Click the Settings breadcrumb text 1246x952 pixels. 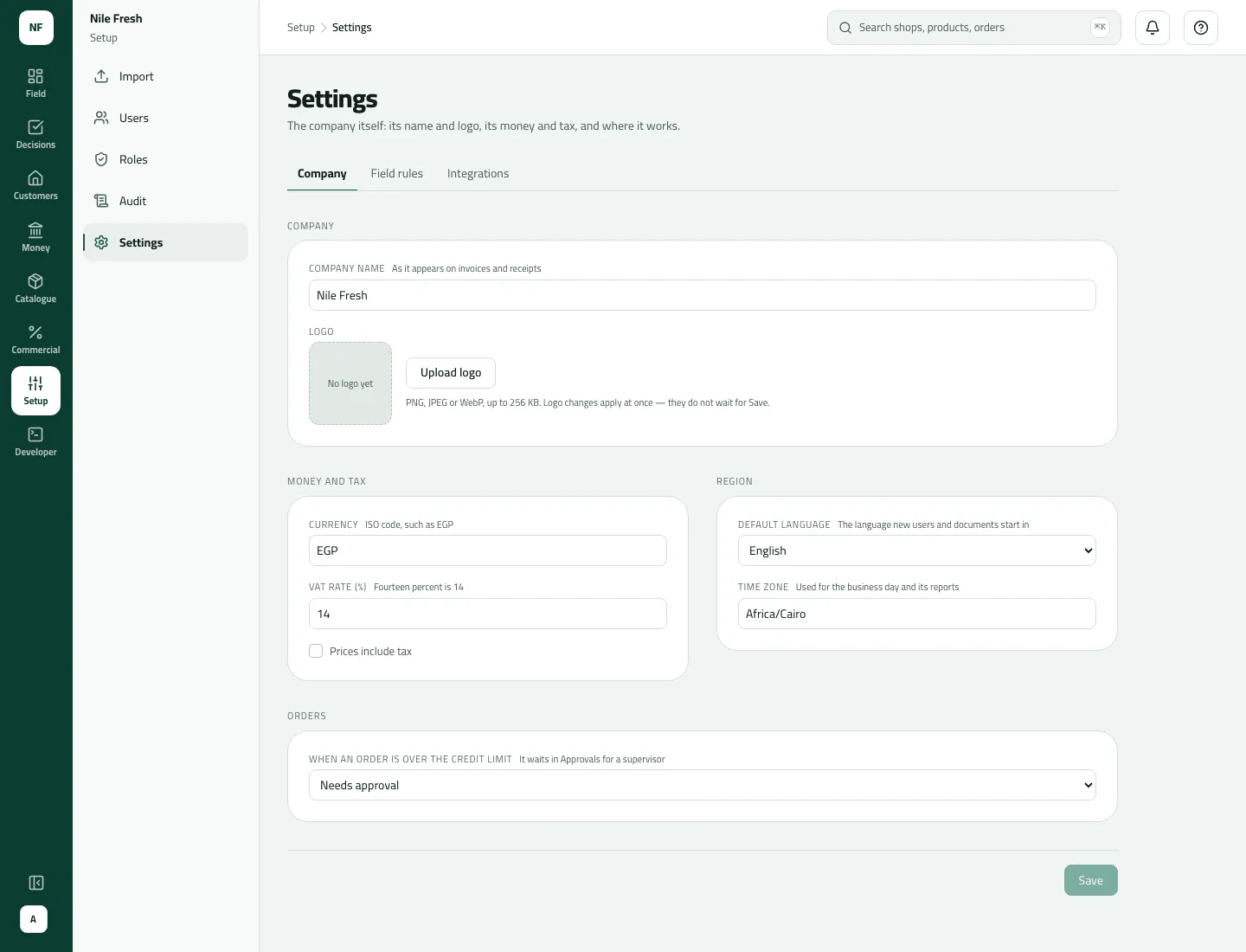point(352,28)
